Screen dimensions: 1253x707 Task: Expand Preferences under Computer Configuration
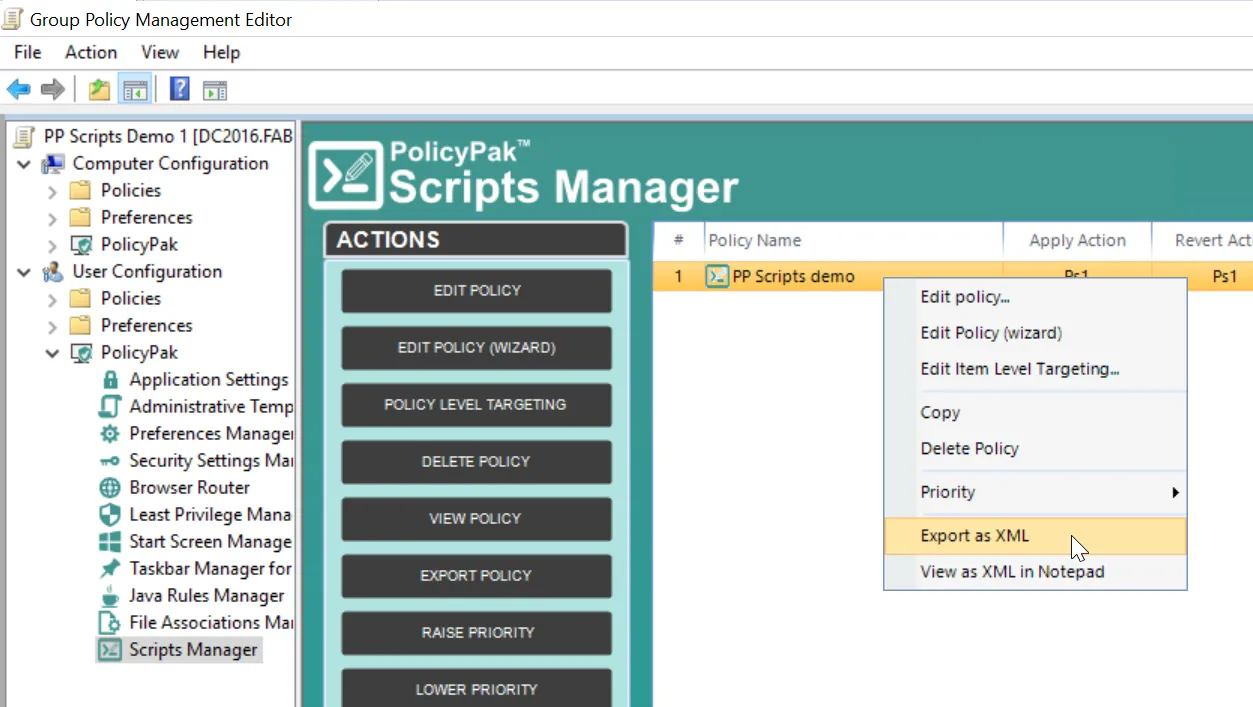pyautogui.click(x=52, y=218)
